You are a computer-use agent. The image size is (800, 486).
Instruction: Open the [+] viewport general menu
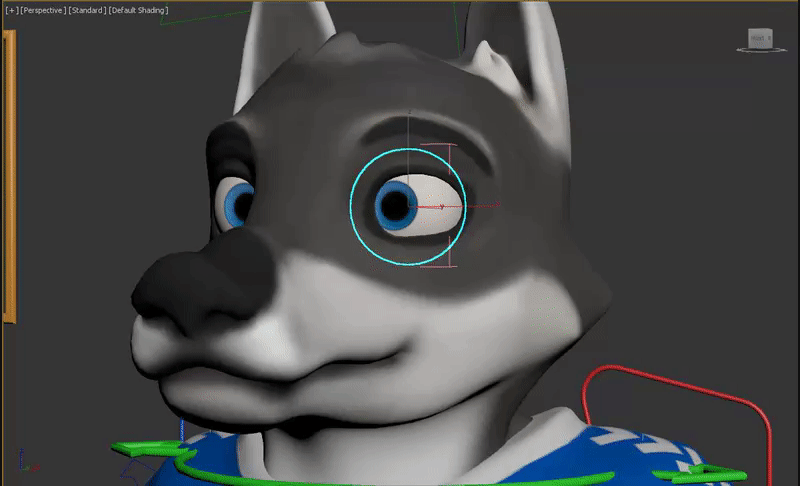coord(11,10)
